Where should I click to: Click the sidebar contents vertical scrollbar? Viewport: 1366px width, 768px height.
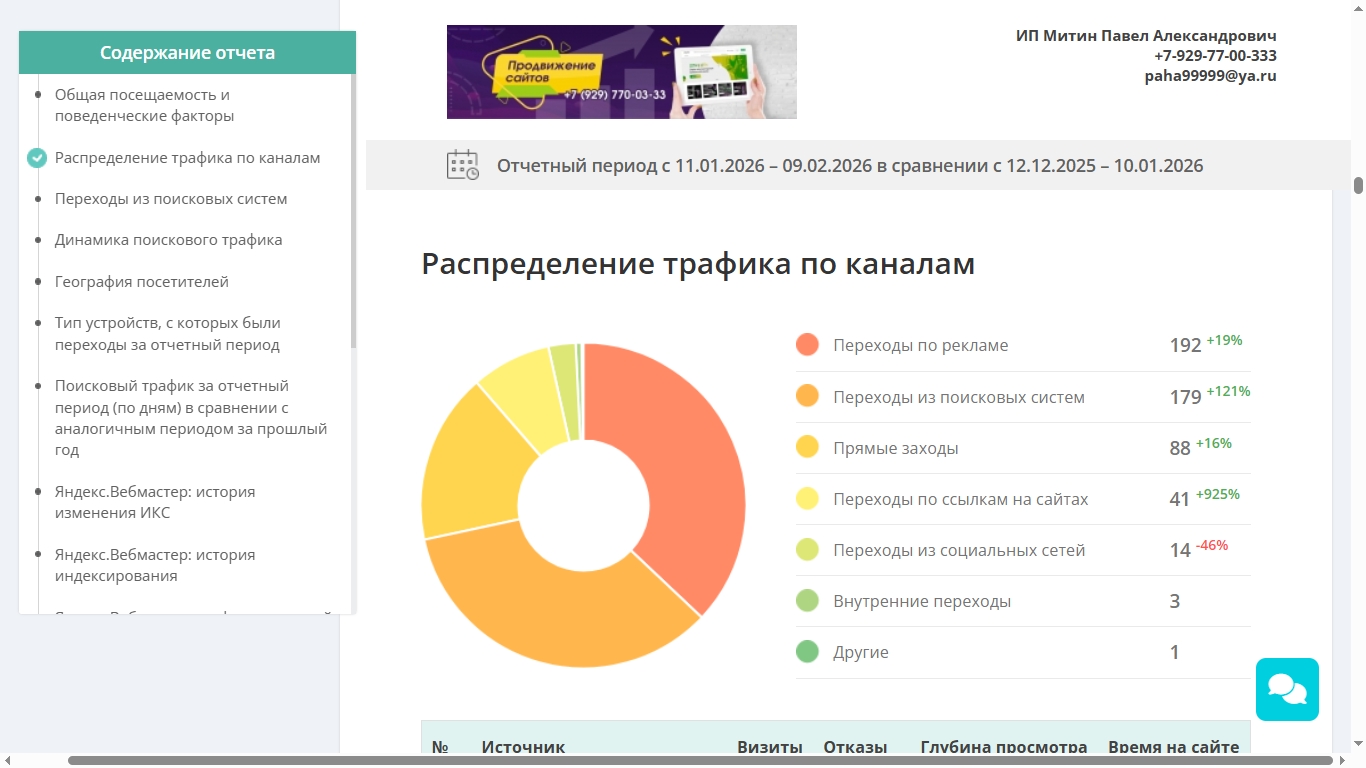pyautogui.click(x=354, y=210)
